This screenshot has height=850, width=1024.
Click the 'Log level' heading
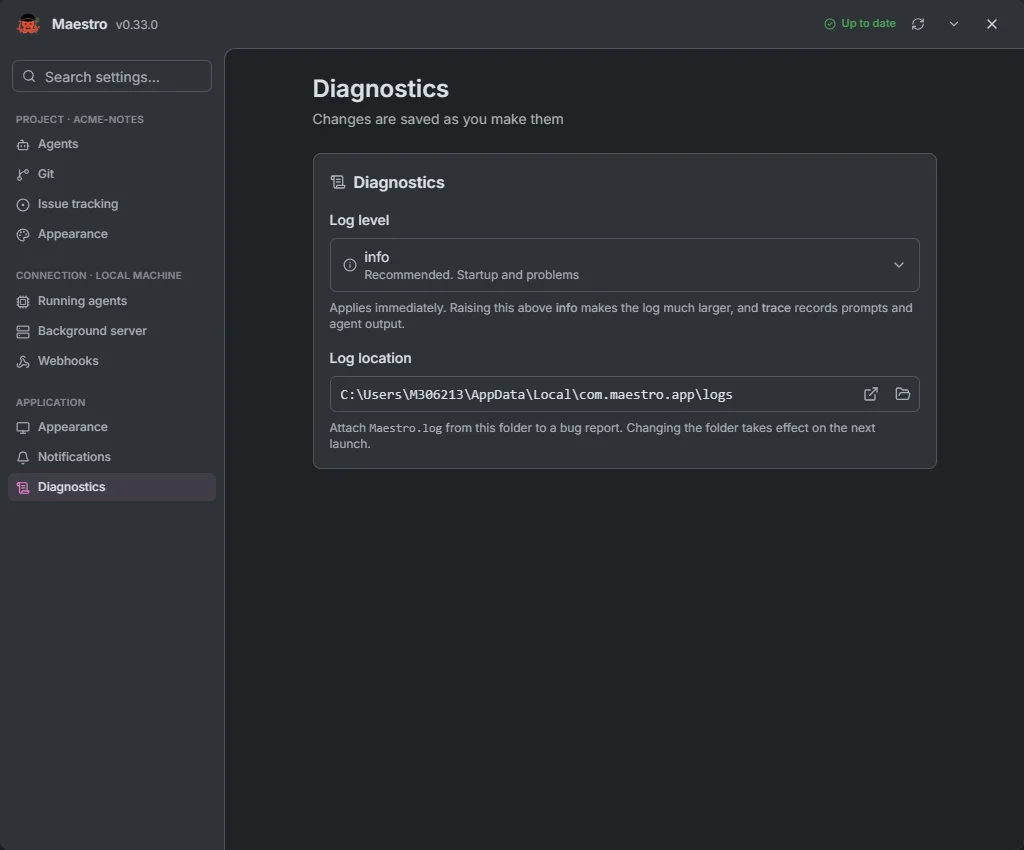click(x=359, y=221)
